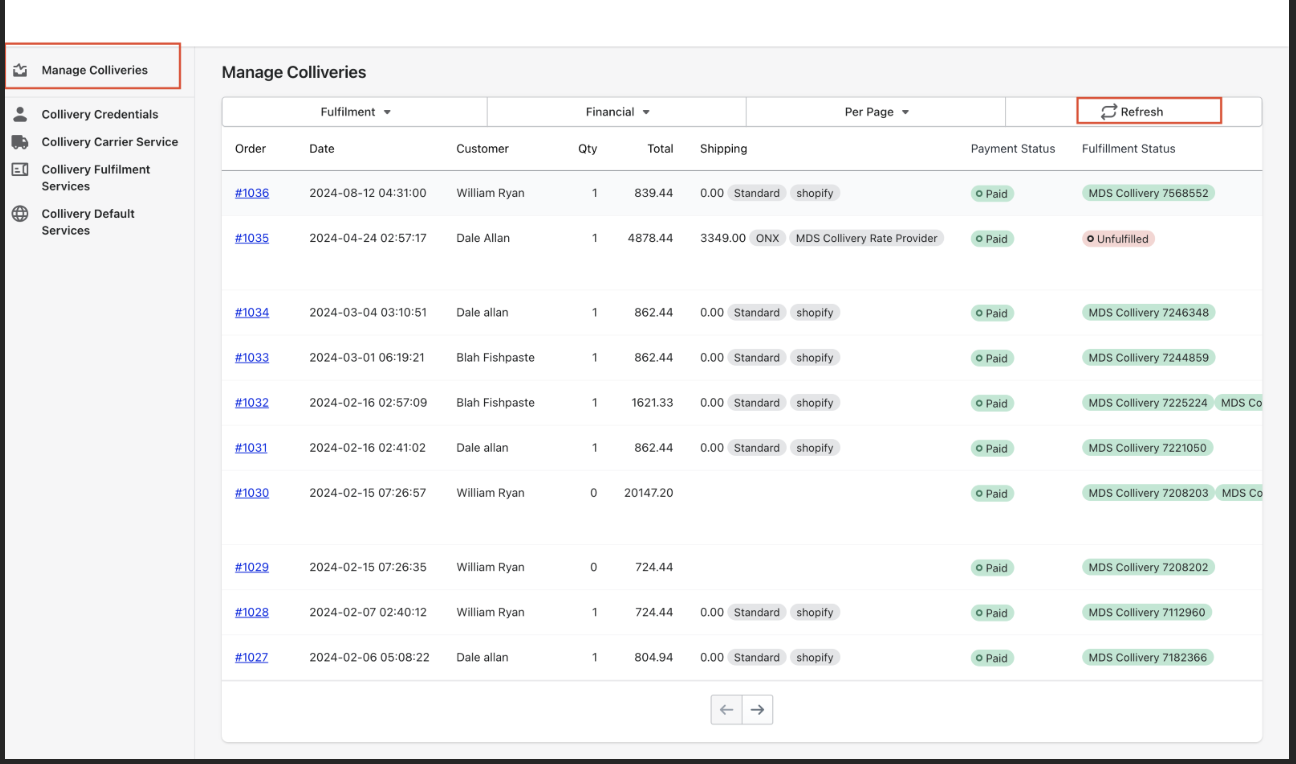Click the Manage Colliveries sidebar icon
Screen dimensions: 1296x764
(20, 71)
